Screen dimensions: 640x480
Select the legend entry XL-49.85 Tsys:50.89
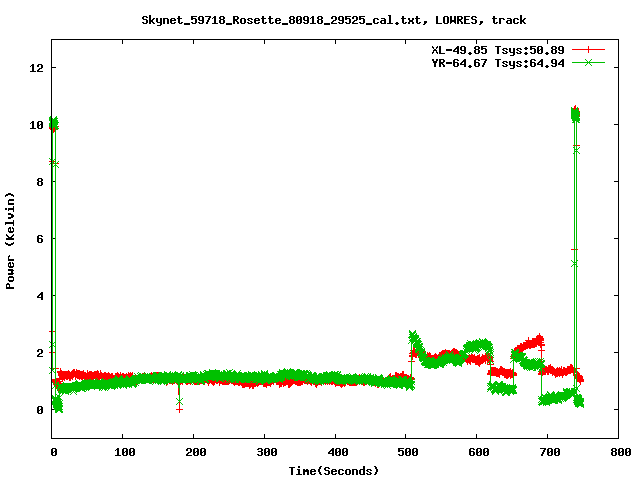[x=498, y=50]
